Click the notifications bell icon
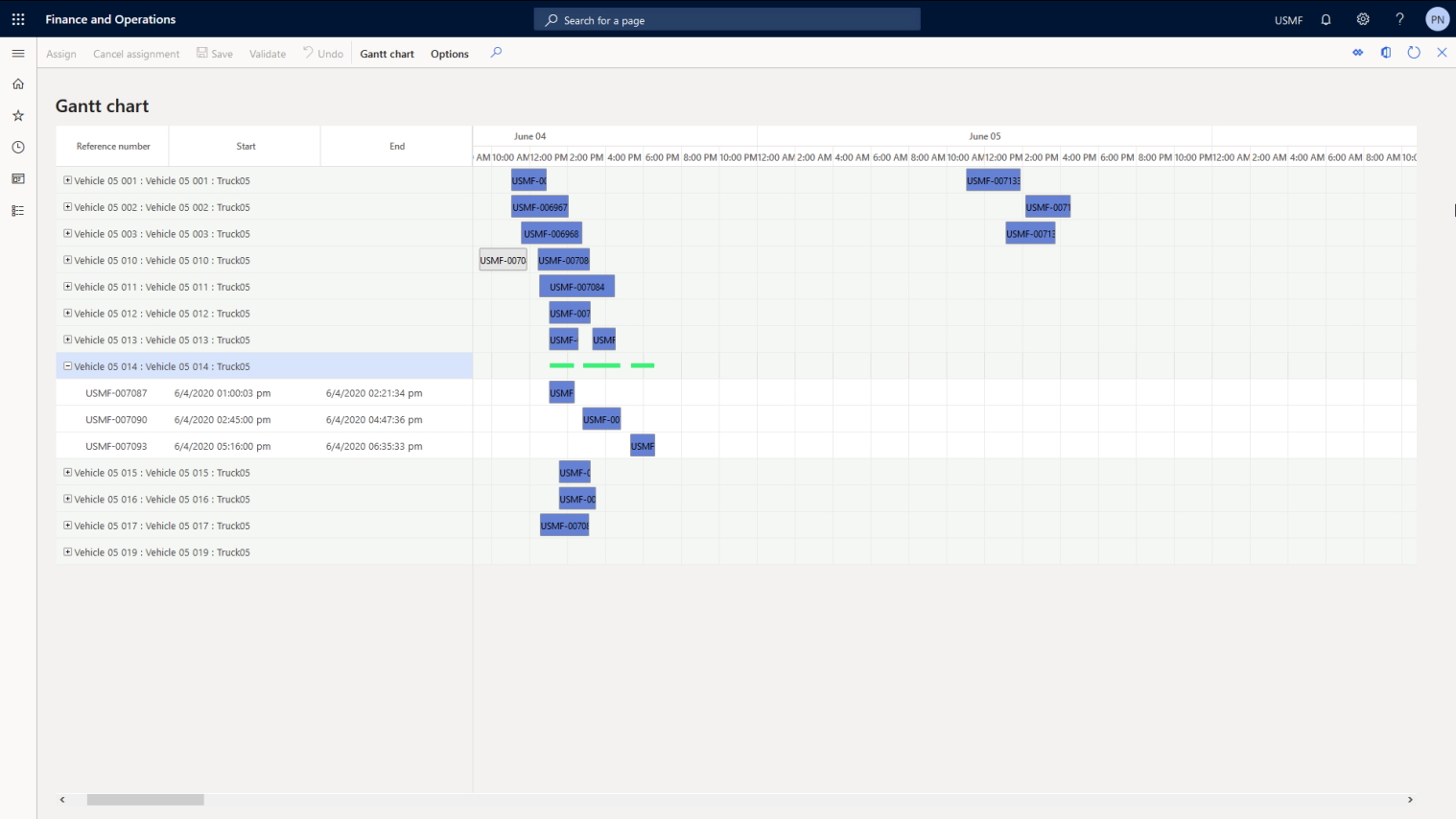 tap(1325, 18)
